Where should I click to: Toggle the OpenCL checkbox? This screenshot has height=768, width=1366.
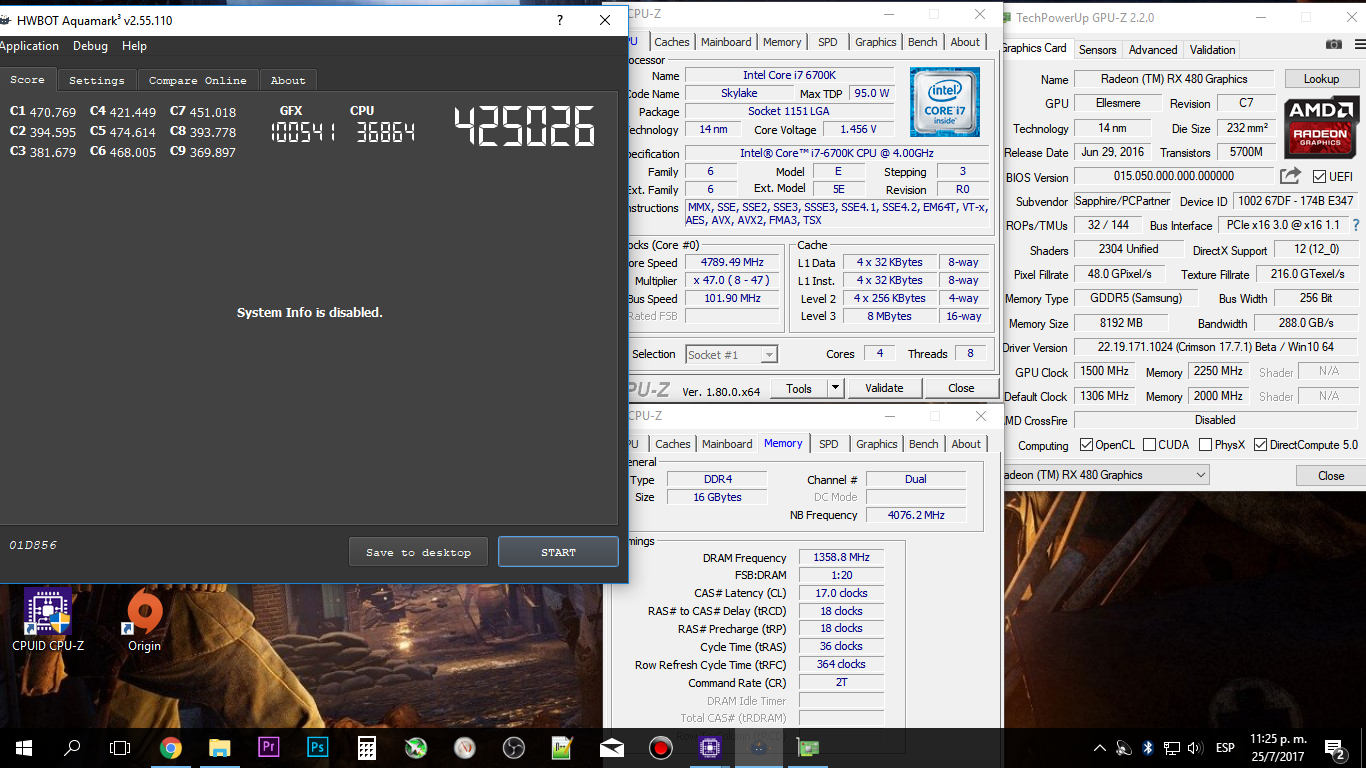click(x=1087, y=445)
